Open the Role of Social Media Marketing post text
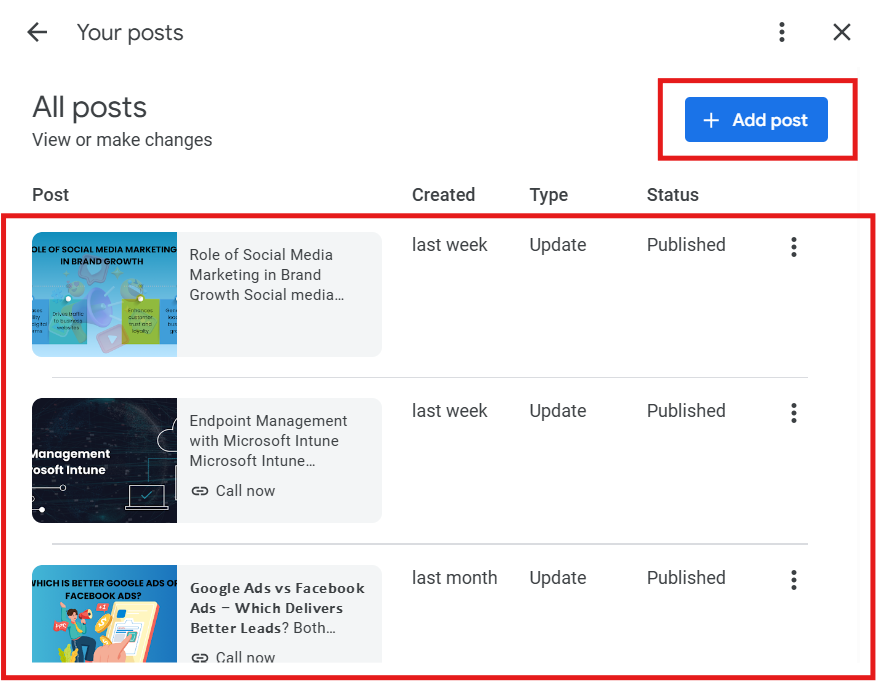This screenshot has width=876, height=681. pyautogui.click(x=268, y=275)
